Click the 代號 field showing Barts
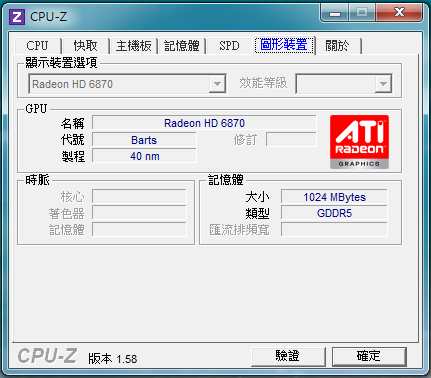The image size is (431, 378). point(144,140)
